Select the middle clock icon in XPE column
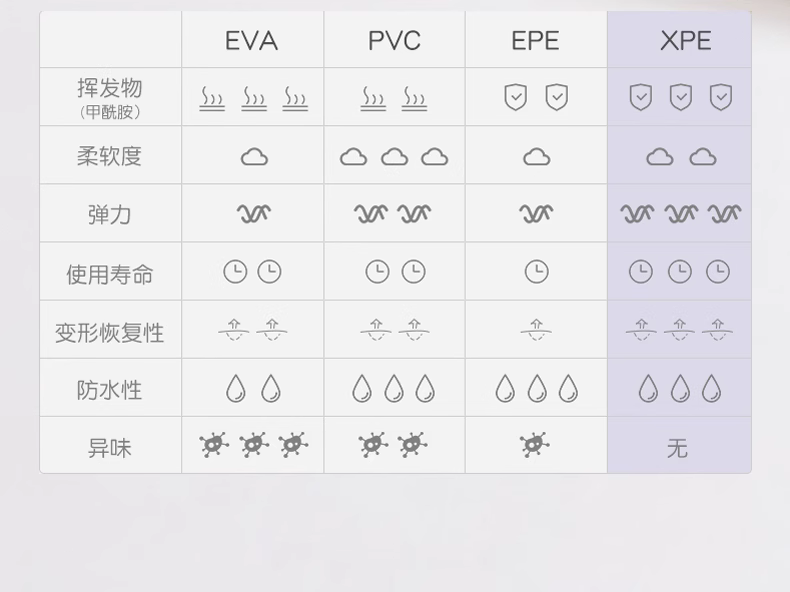This screenshot has height=592, width=790. coord(680,271)
